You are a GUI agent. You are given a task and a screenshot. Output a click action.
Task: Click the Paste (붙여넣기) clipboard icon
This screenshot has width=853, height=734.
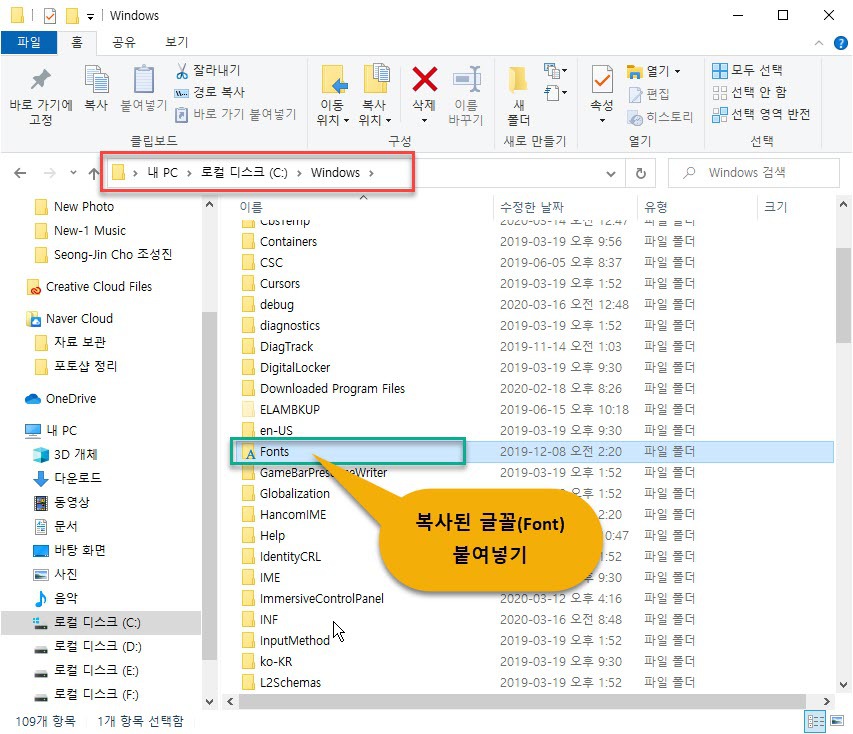click(144, 79)
